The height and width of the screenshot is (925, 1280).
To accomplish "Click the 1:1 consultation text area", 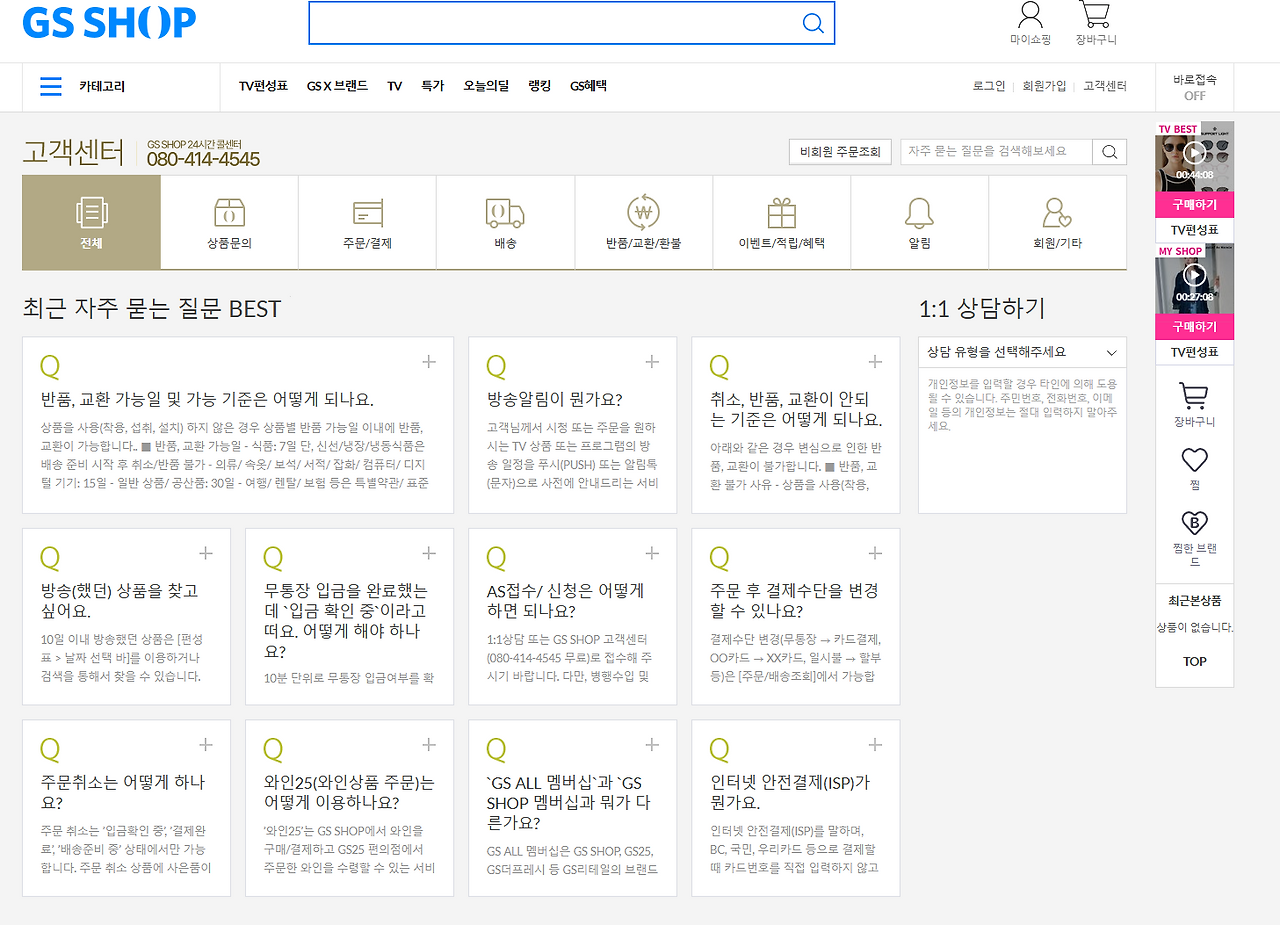I will coord(1022,440).
